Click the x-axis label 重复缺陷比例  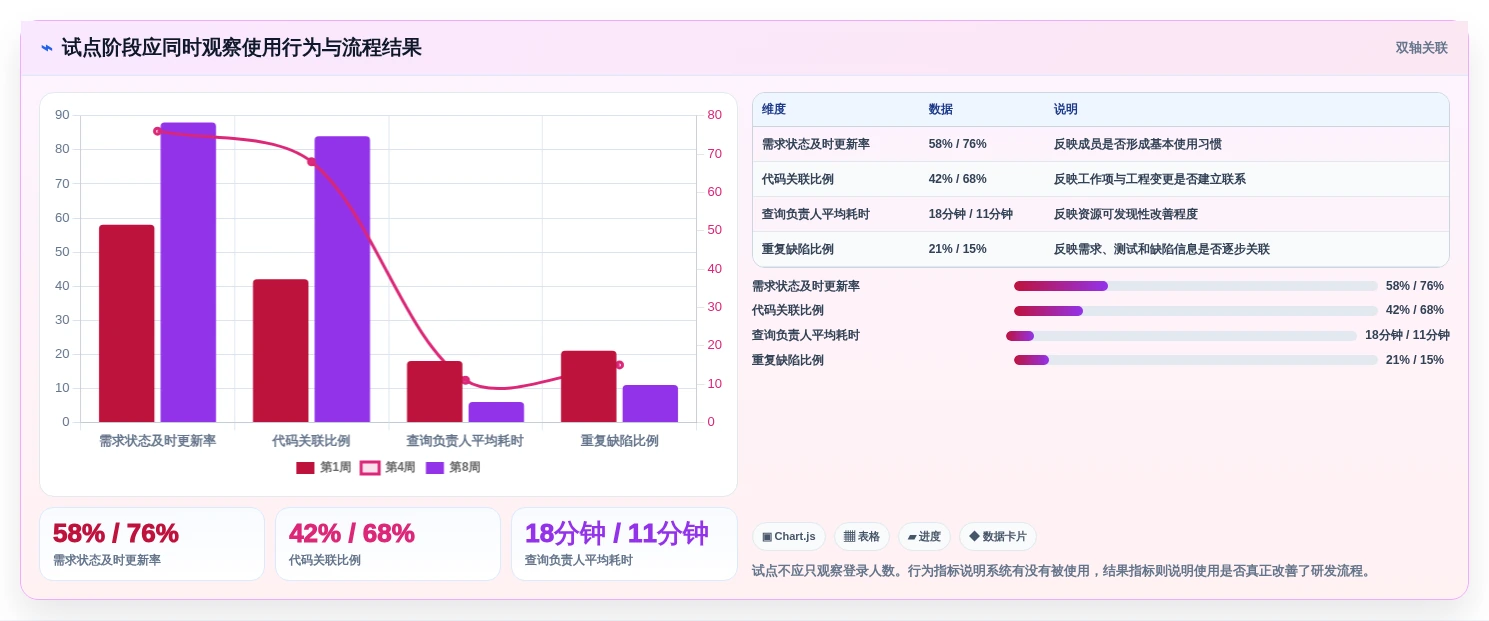click(619, 441)
